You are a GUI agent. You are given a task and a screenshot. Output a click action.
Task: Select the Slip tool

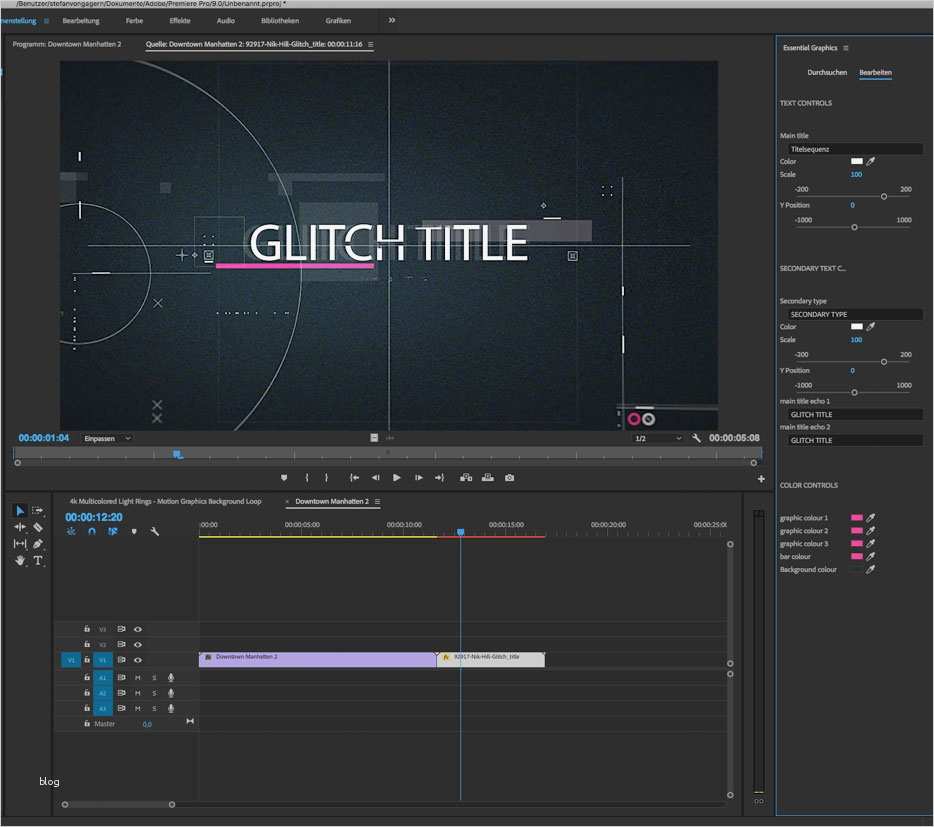[x=20, y=544]
